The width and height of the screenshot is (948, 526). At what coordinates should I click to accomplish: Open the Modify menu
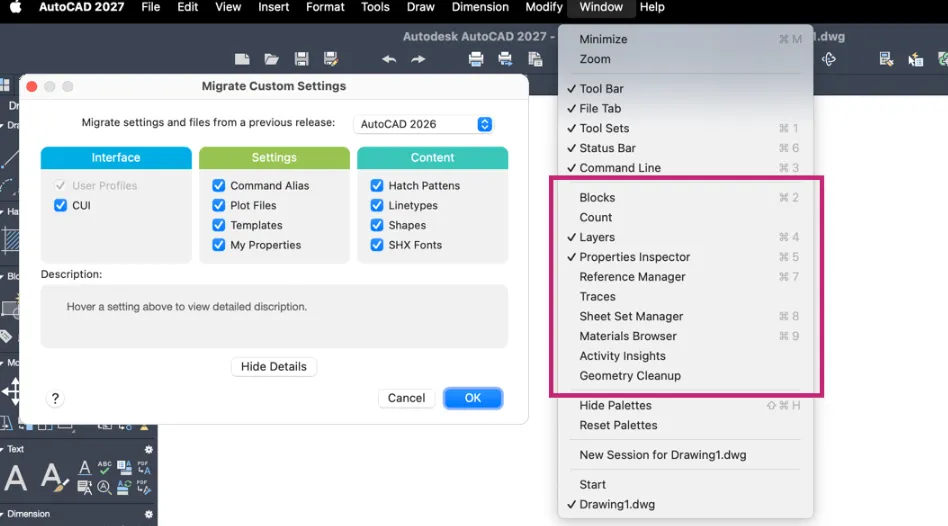544,7
